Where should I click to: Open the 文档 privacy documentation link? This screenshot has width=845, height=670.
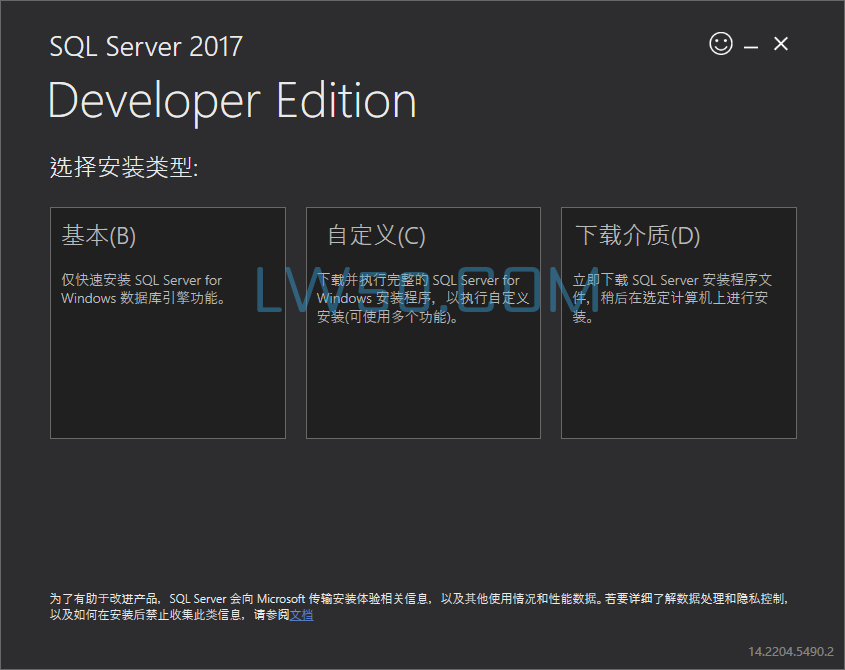pyautogui.click(x=300, y=615)
